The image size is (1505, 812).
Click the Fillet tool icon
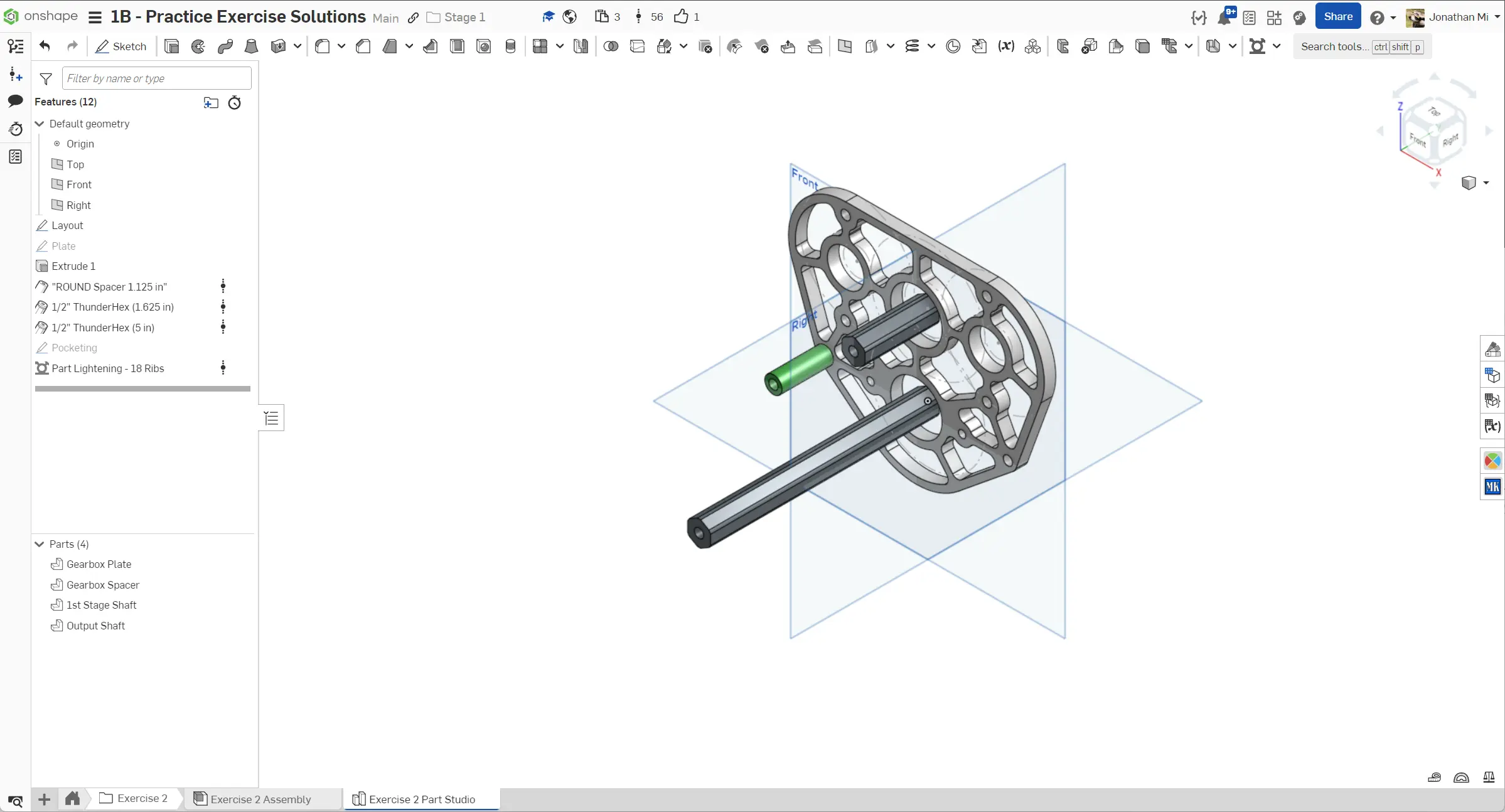(x=323, y=46)
